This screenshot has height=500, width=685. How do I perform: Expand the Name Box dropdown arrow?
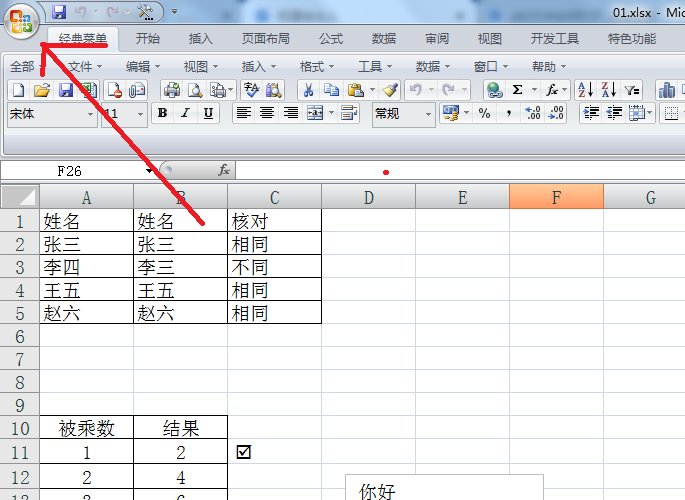click(x=150, y=170)
